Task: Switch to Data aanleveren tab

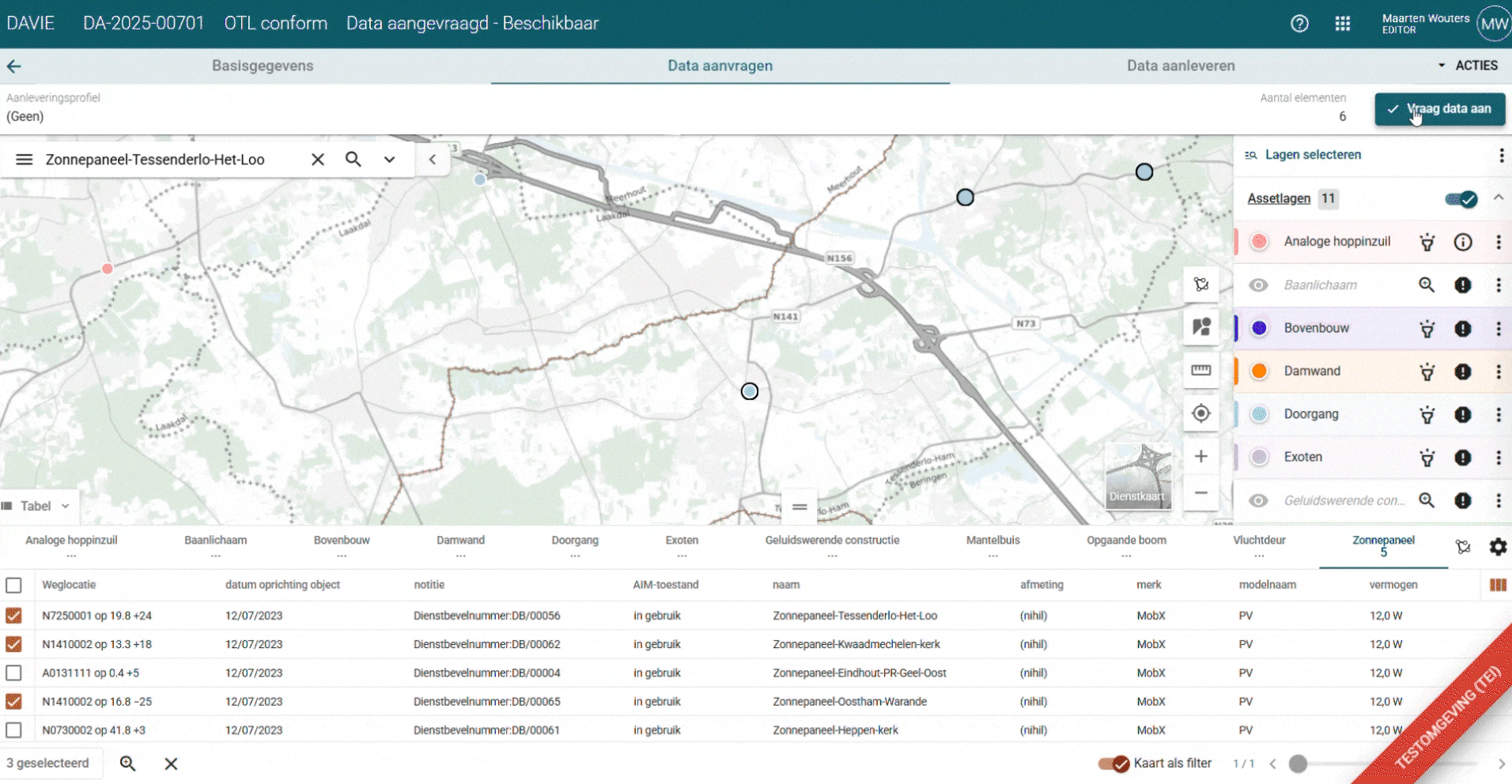Action: tap(1181, 66)
